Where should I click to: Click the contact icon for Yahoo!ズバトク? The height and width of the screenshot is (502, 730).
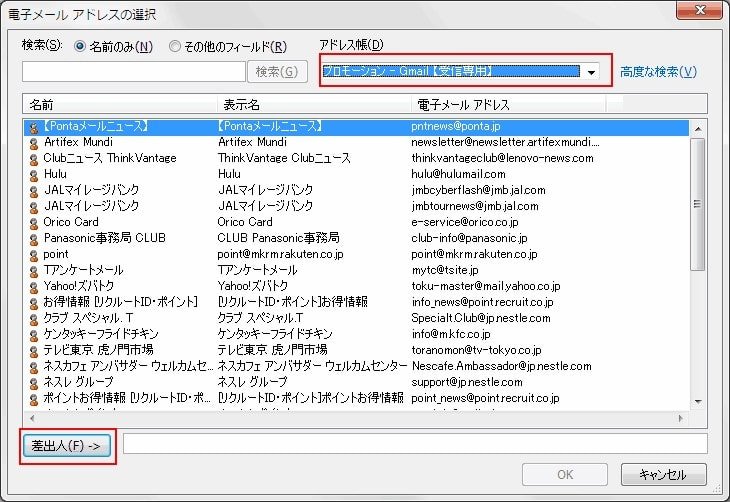(x=34, y=287)
